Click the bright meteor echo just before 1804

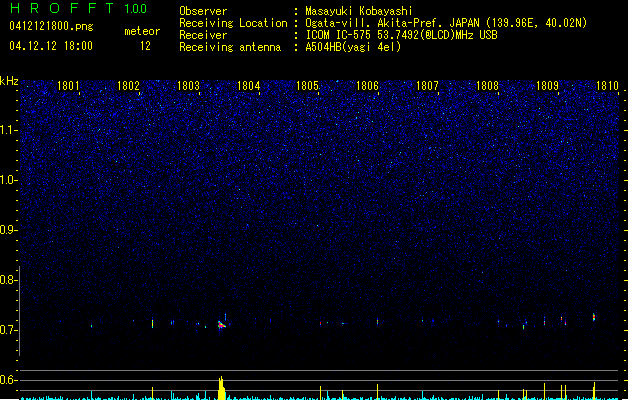221,324
